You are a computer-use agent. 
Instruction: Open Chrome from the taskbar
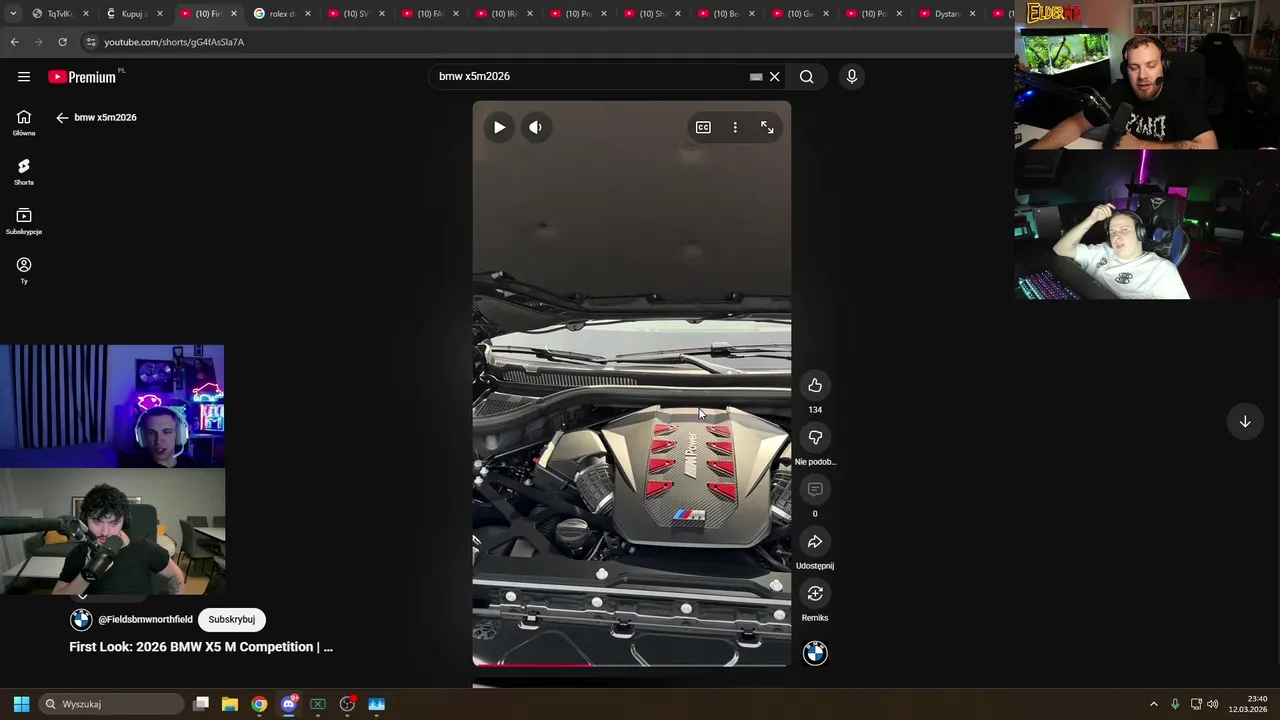[259, 704]
